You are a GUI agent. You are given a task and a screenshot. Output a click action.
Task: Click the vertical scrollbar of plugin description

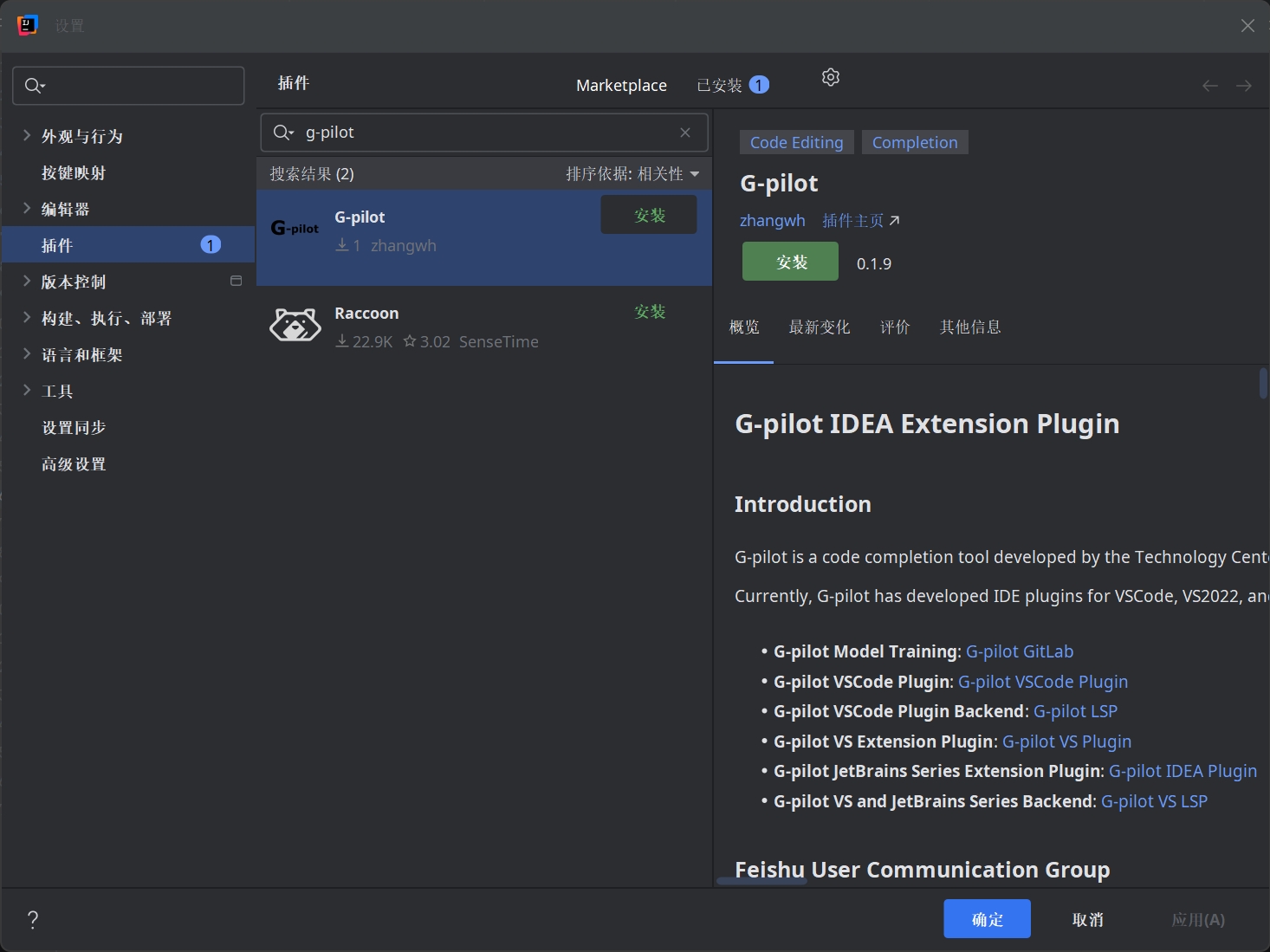1263,383
